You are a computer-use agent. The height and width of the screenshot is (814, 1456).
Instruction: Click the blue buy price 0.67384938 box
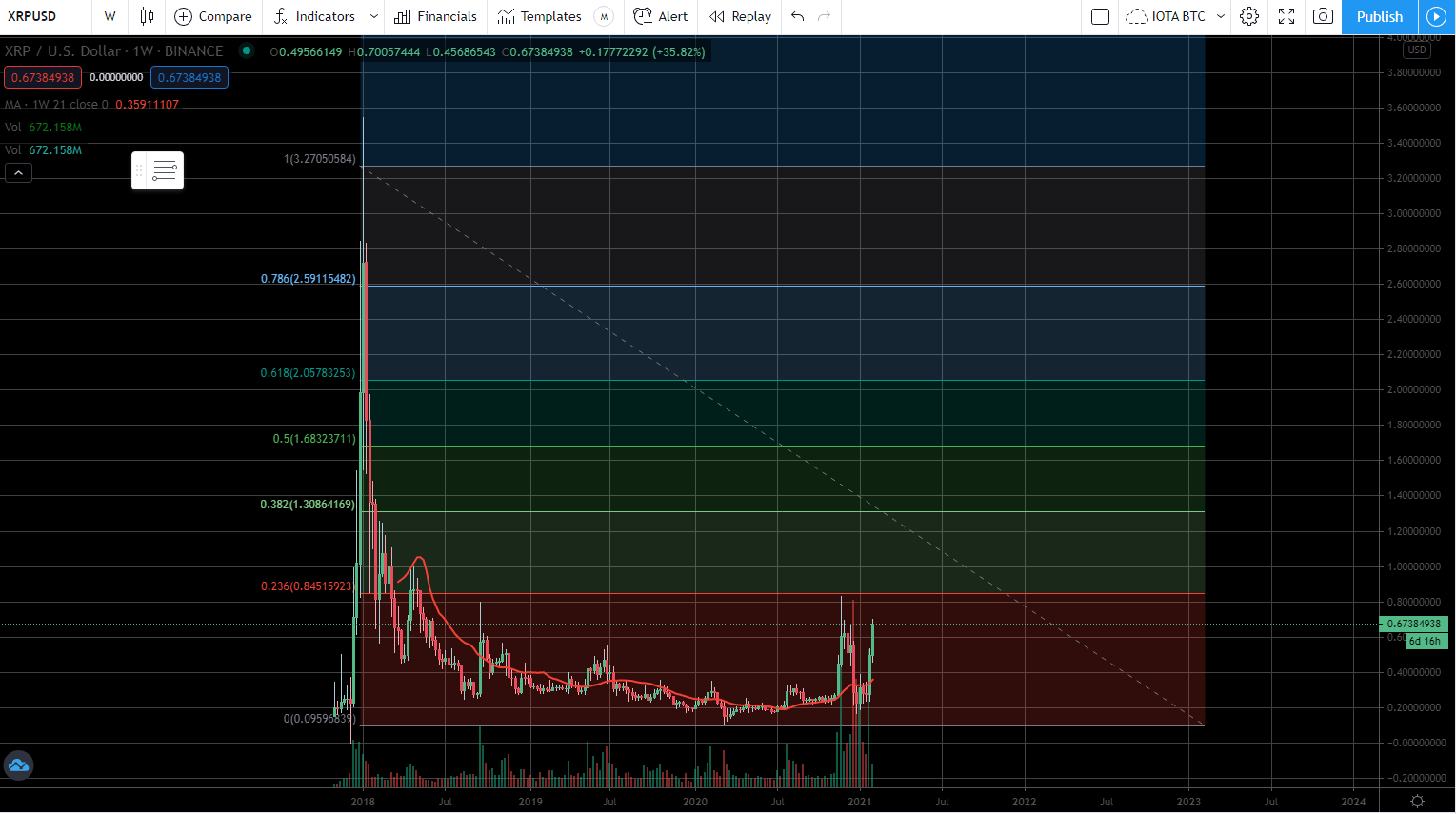(189, 77)
